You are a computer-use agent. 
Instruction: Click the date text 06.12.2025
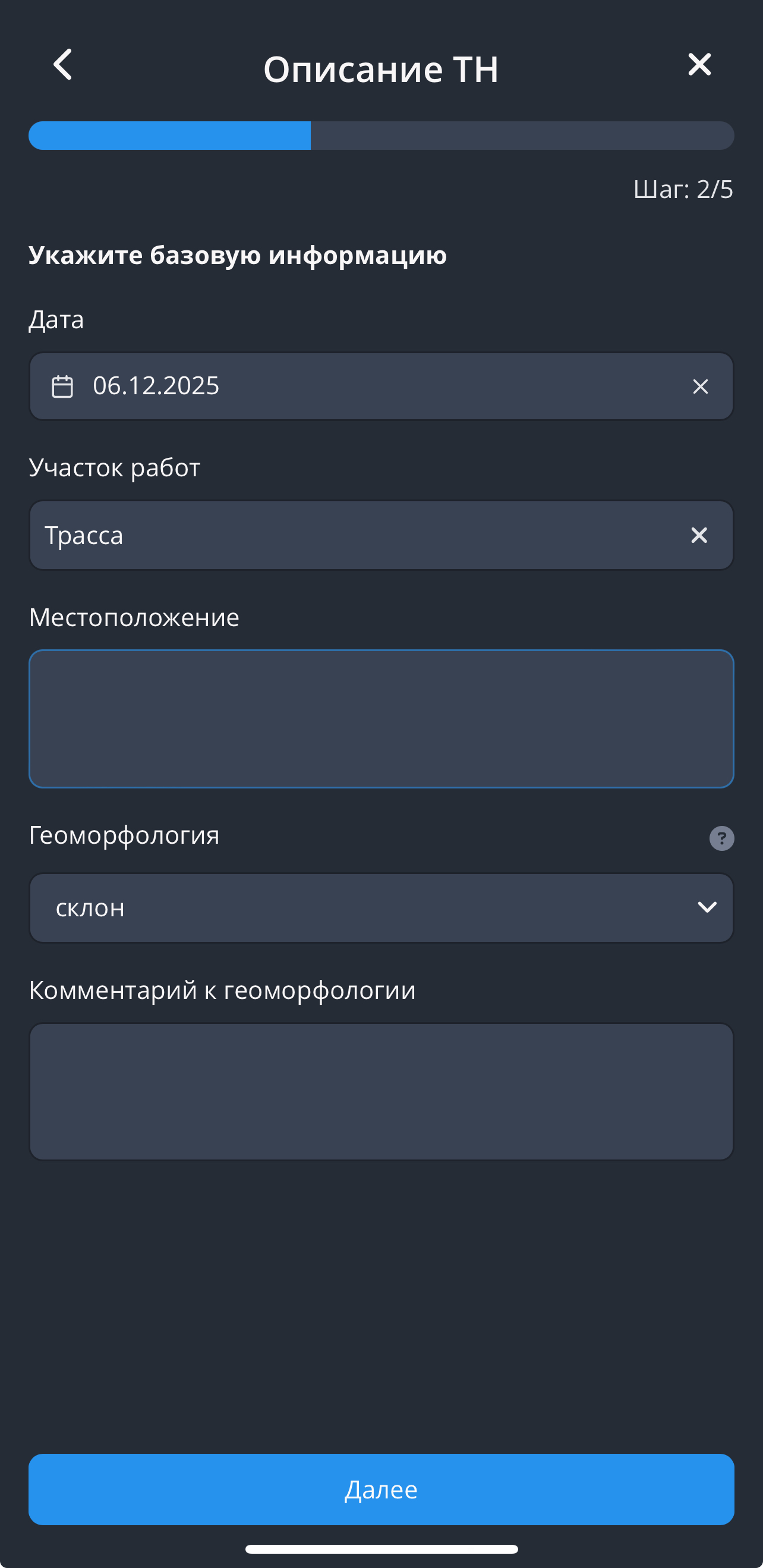click(156, 386)
